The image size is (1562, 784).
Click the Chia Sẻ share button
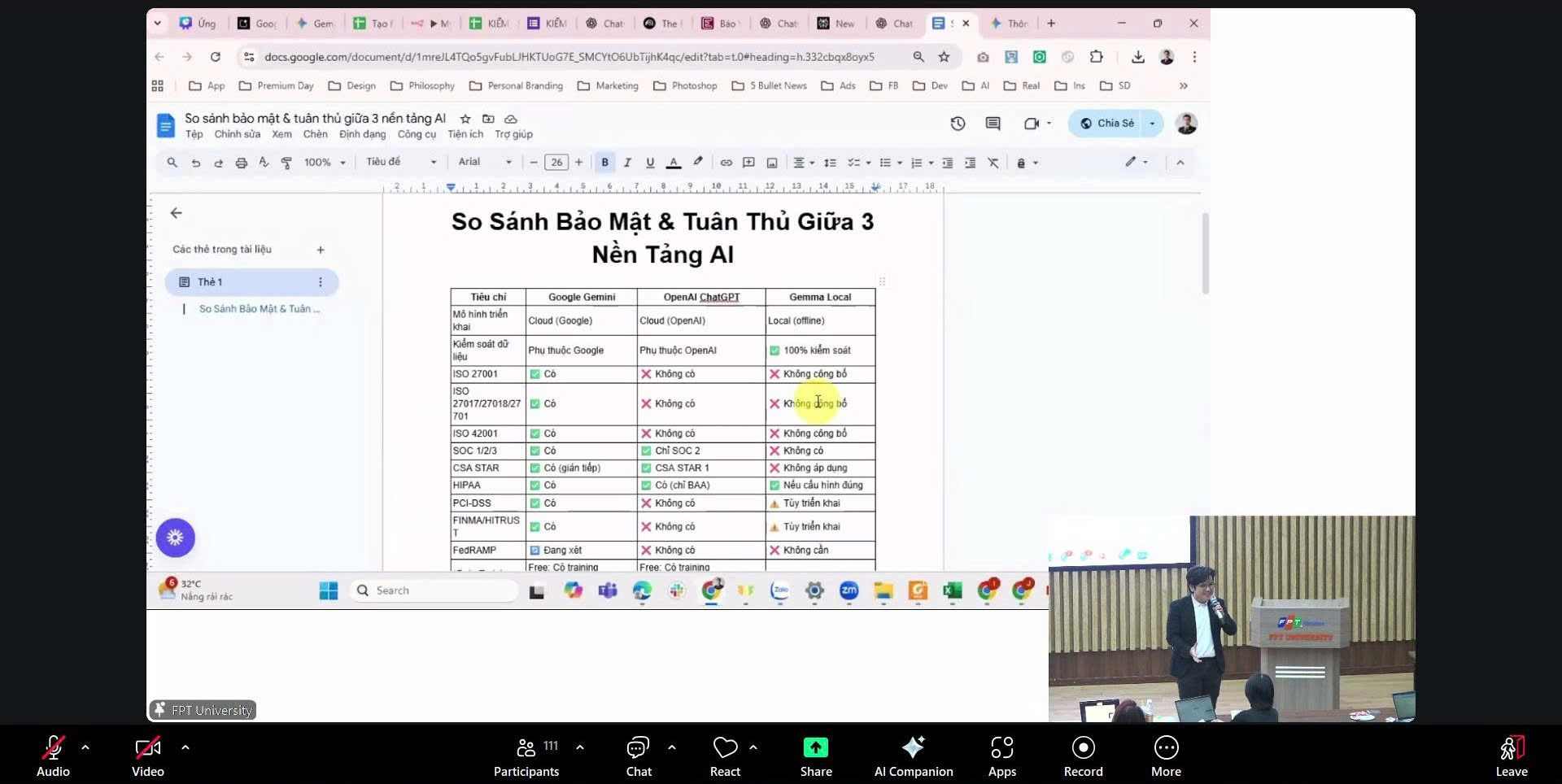(1107, 124)
